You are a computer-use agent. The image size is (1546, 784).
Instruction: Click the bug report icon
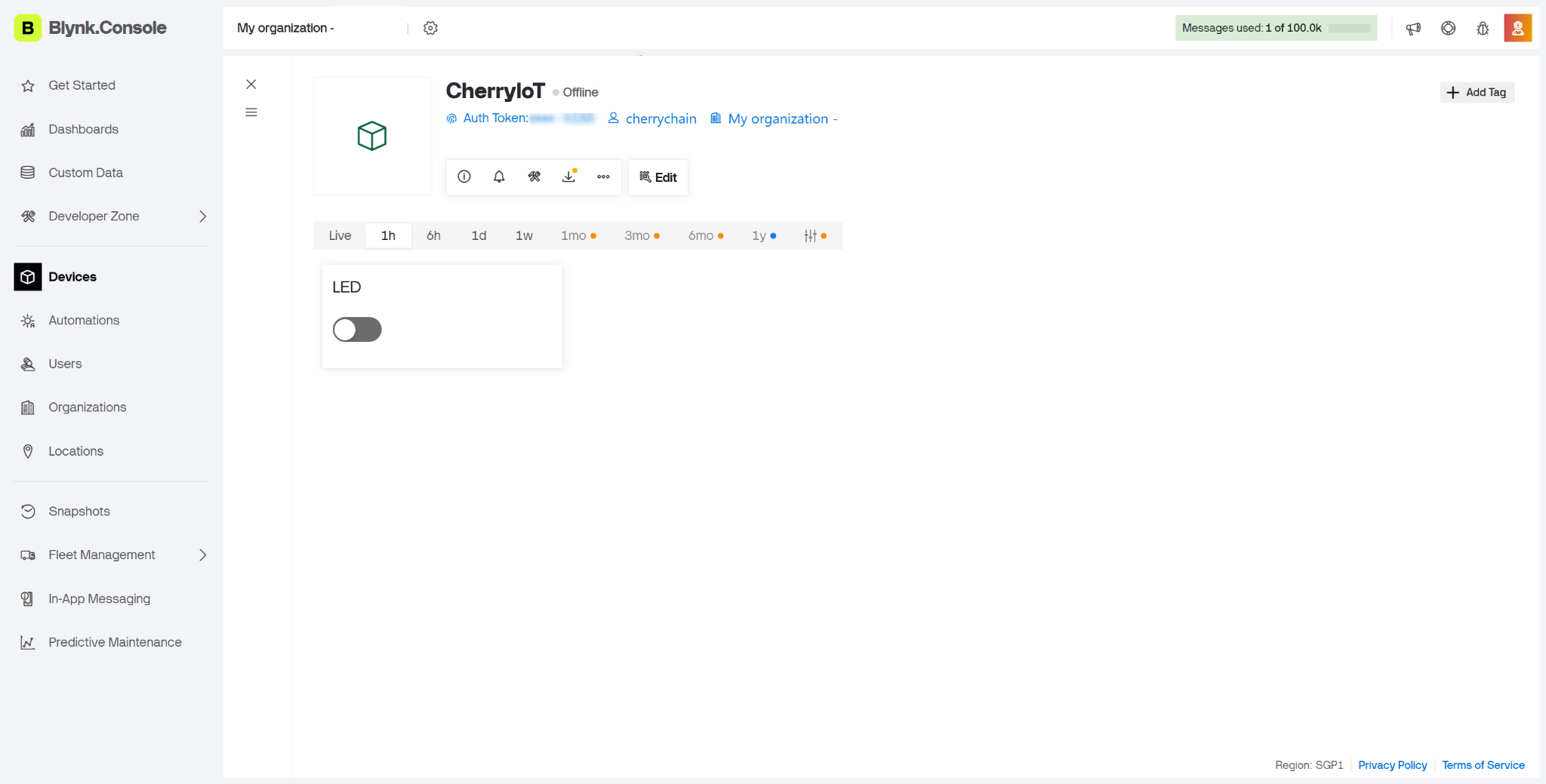1483,29
